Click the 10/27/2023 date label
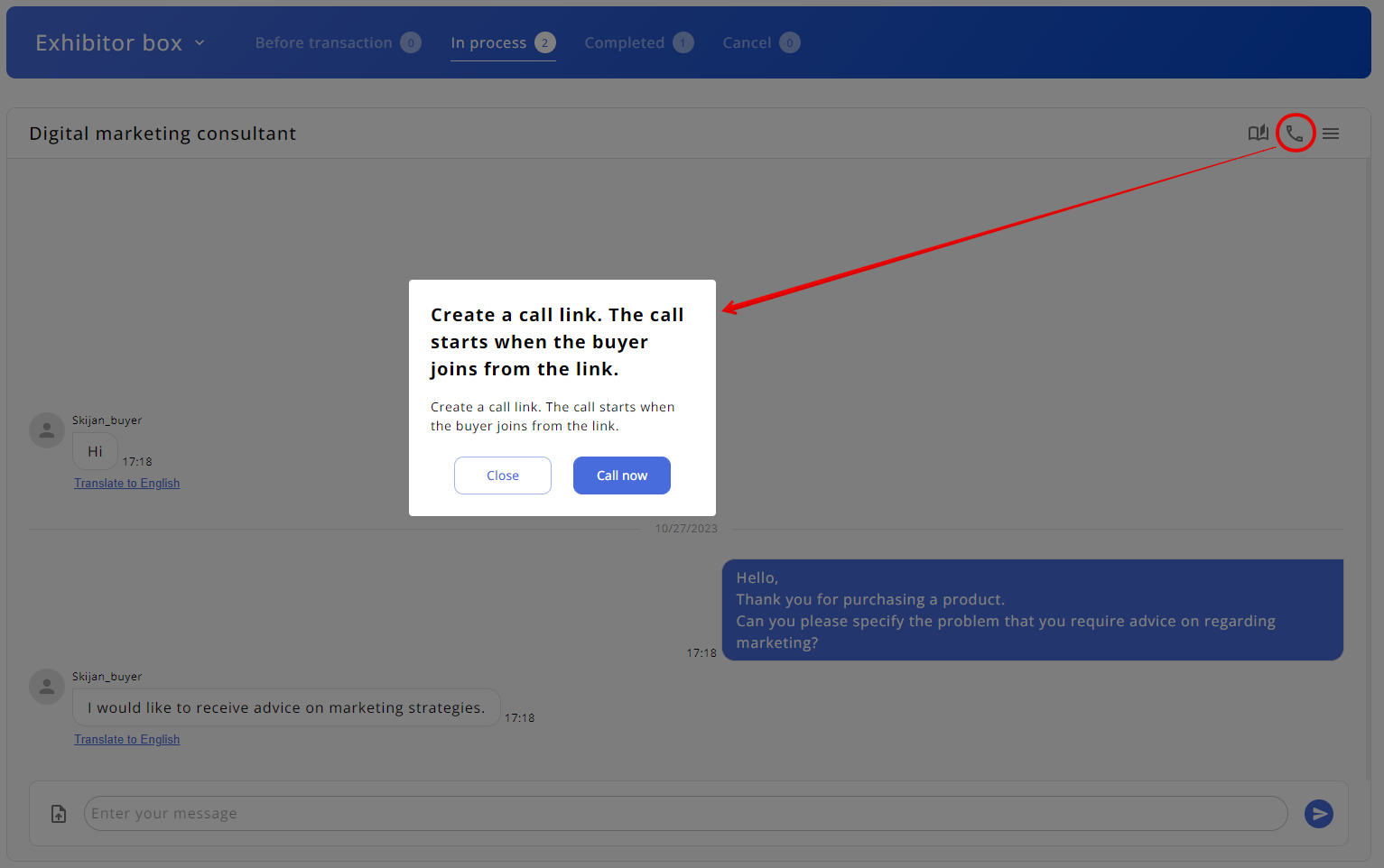The height and width of the screenshot is (868, 1384). click(686, 529)
